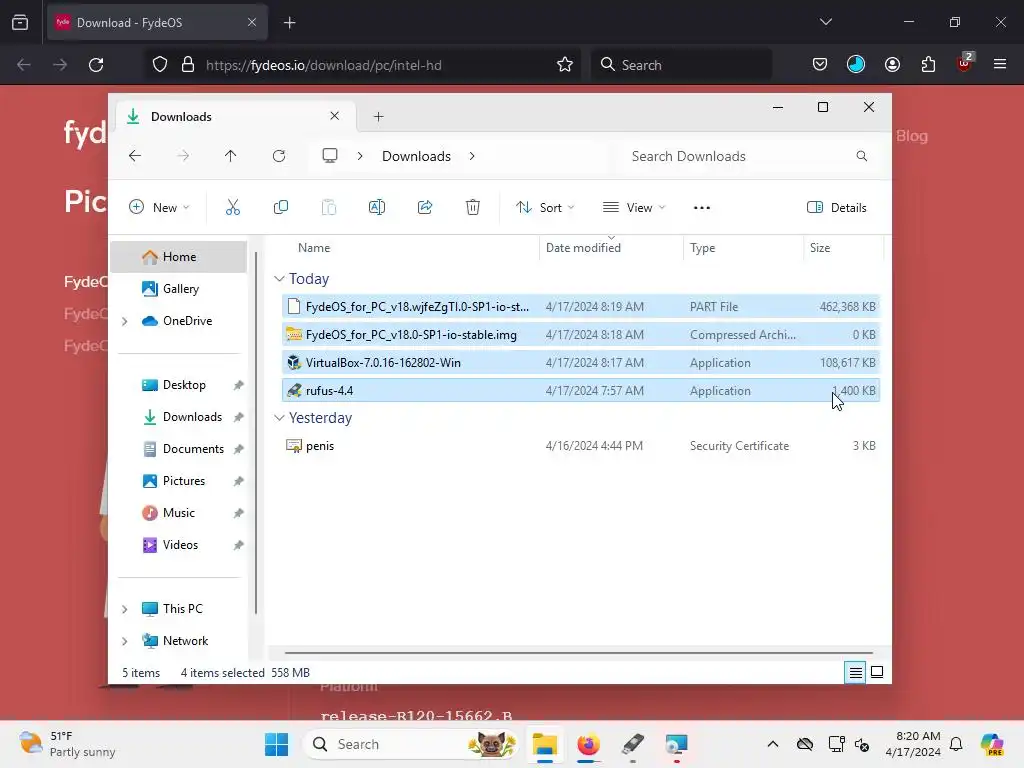
Task: Switch to large thumbnails view in status bar
Action: pos(877,672)
